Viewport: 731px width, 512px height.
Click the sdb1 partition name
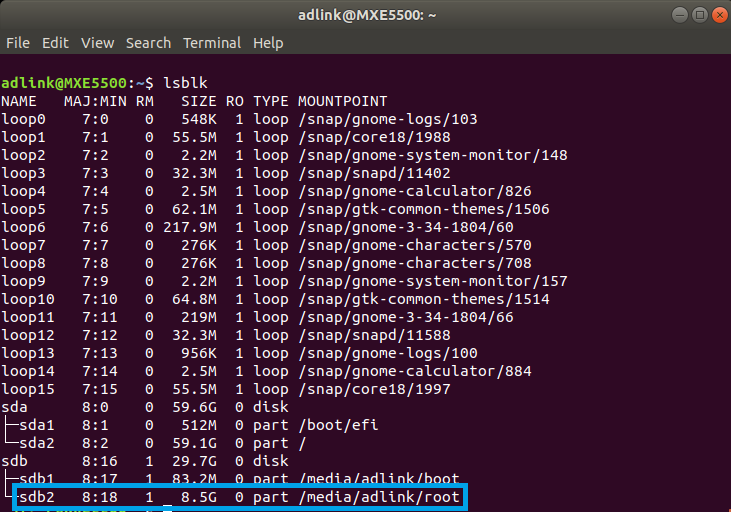pyautogui.click(x=38, y=478)
